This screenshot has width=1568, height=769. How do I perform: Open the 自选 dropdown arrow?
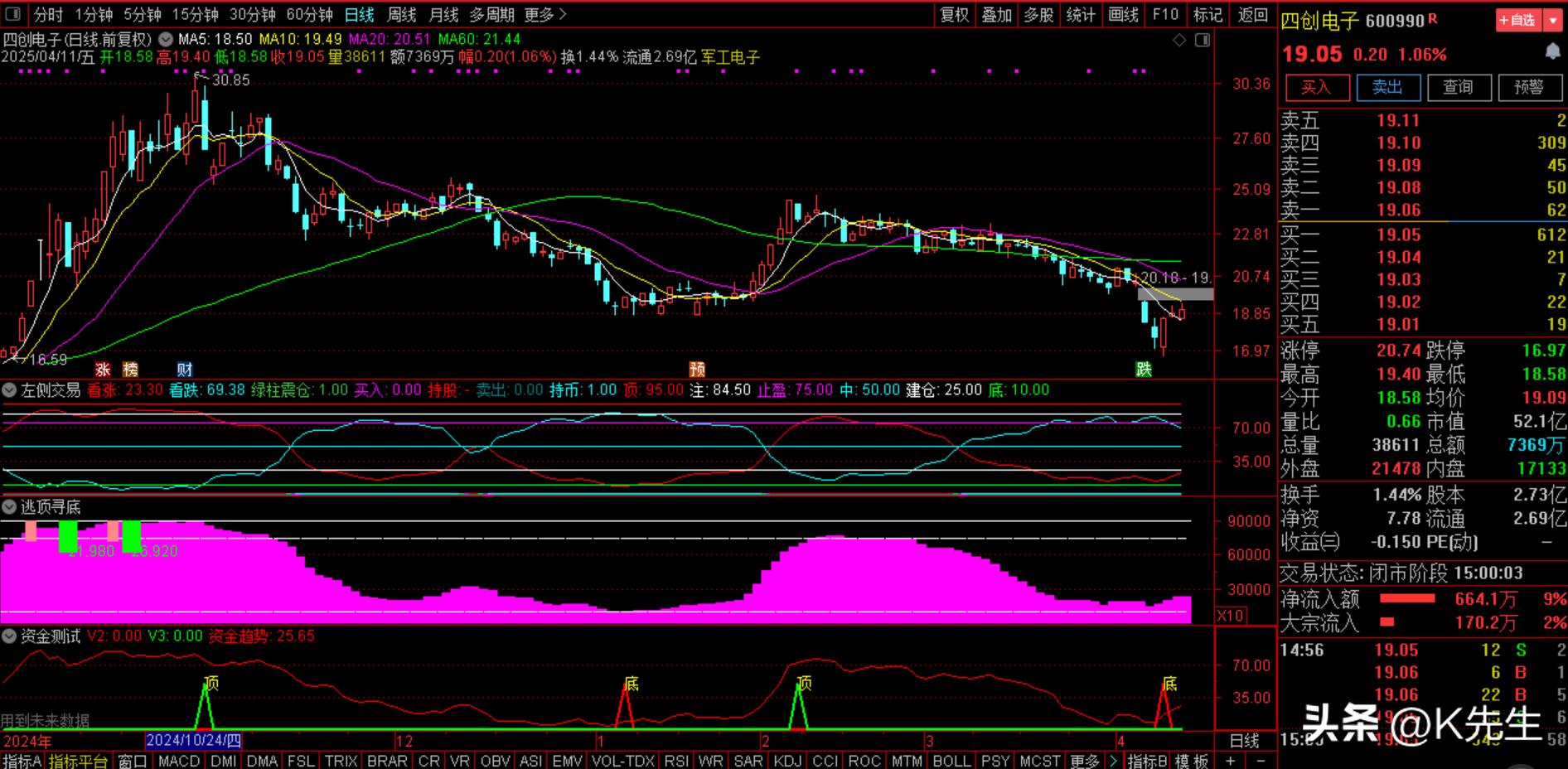coord(1553,21)
